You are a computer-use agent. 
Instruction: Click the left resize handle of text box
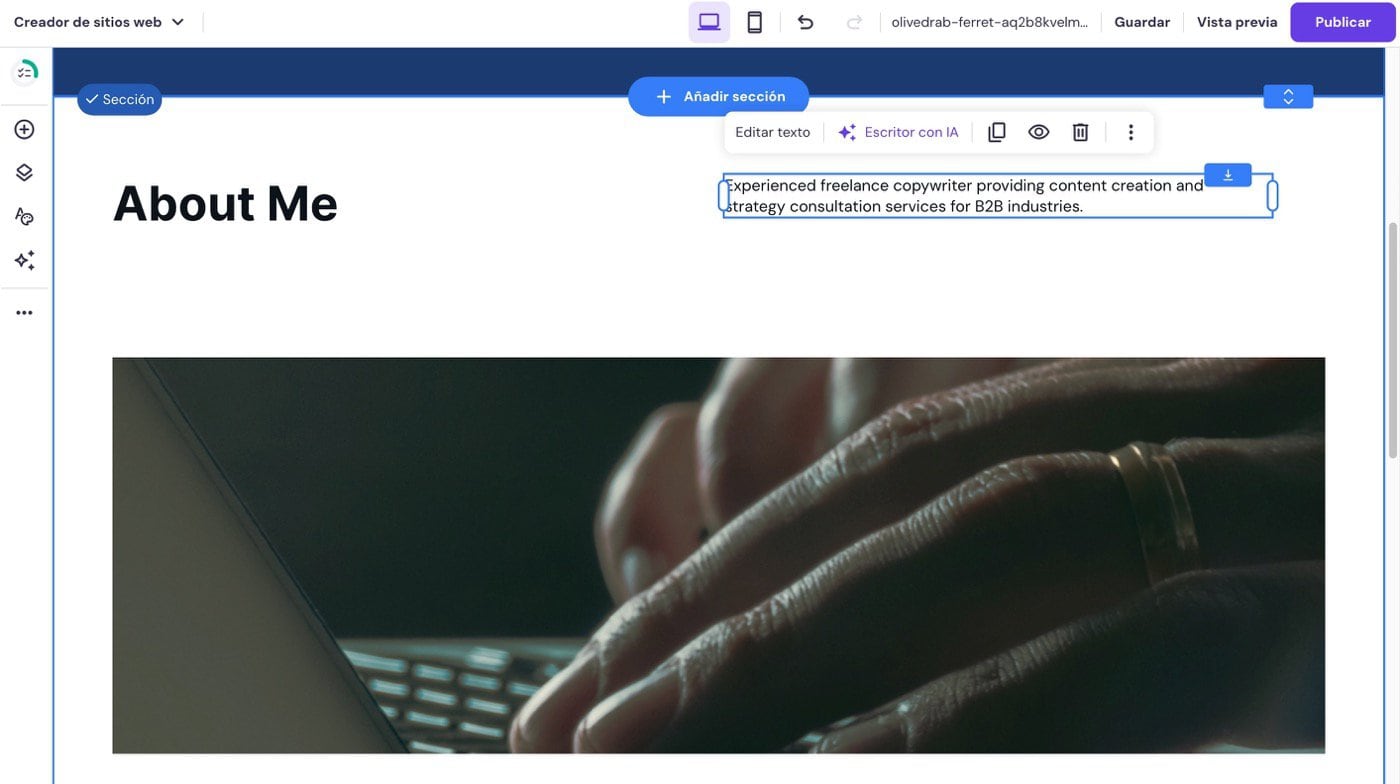click(724, 196)
